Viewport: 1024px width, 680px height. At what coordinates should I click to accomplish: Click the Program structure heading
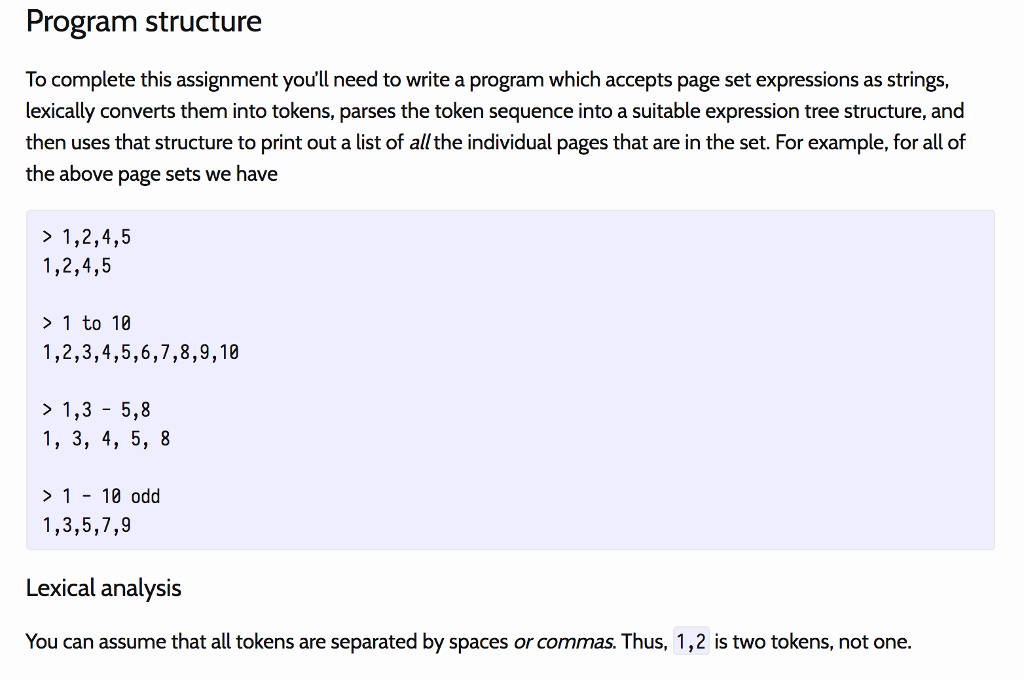click(x=144, y=22)
